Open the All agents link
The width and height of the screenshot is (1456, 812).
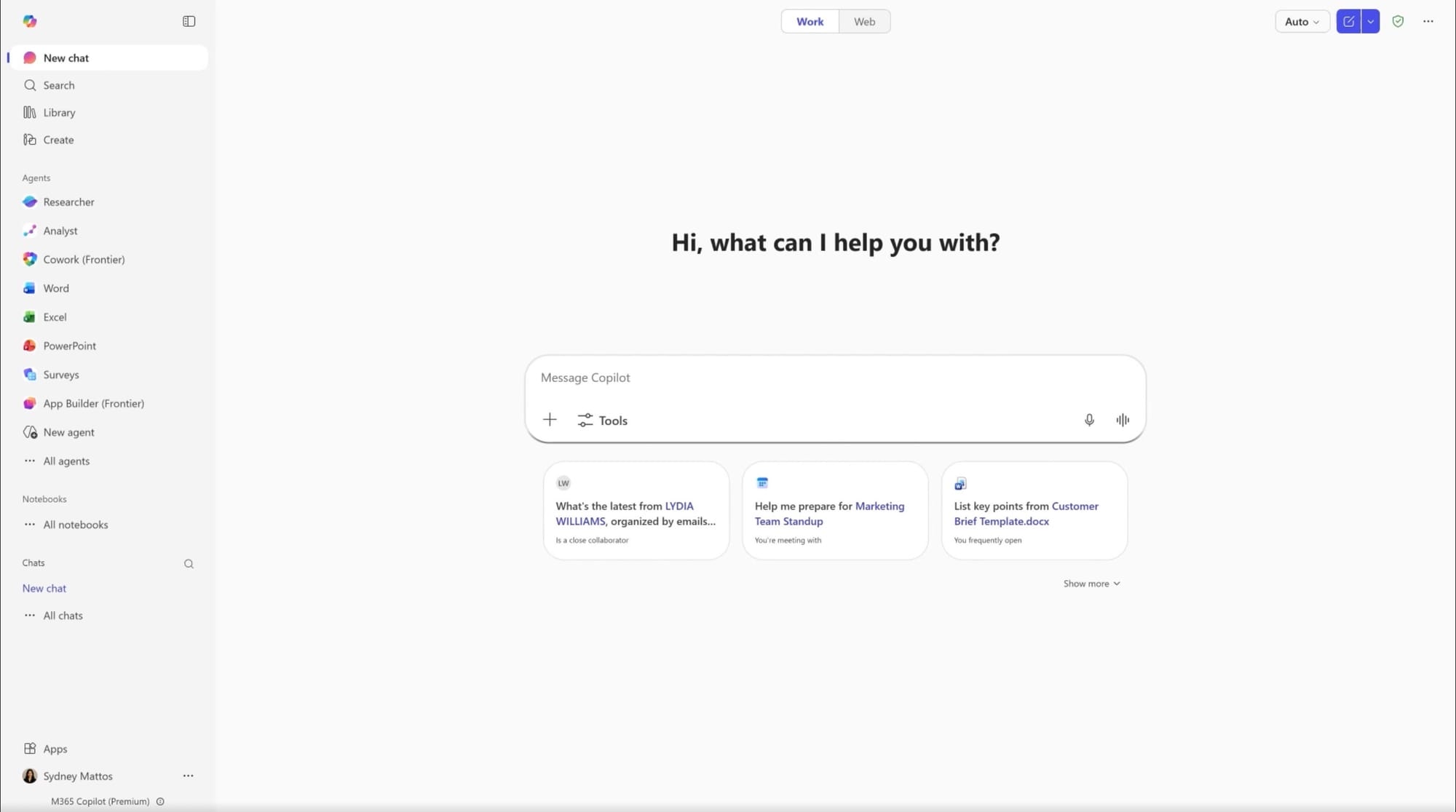coord(66,461)
